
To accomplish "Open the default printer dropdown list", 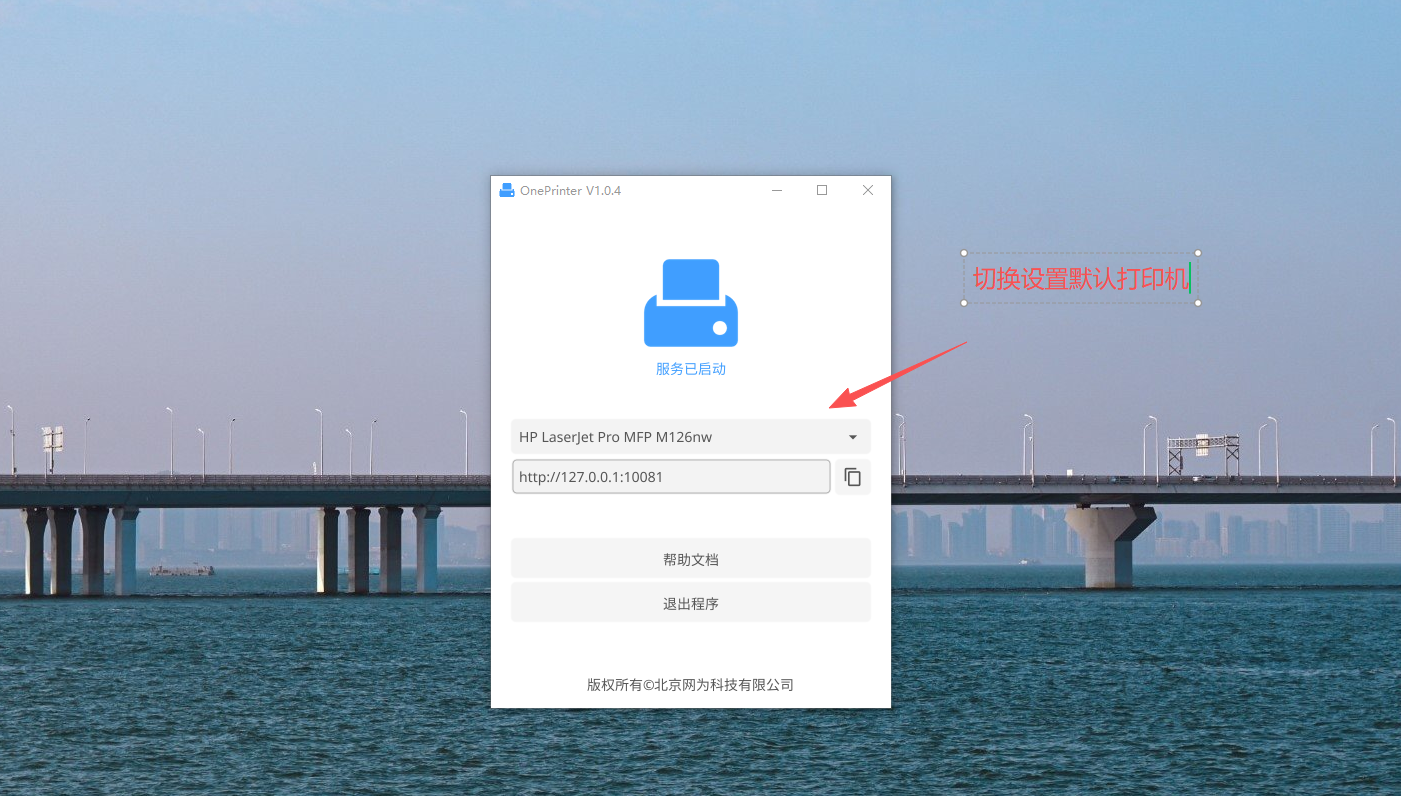I will point(691,437).
